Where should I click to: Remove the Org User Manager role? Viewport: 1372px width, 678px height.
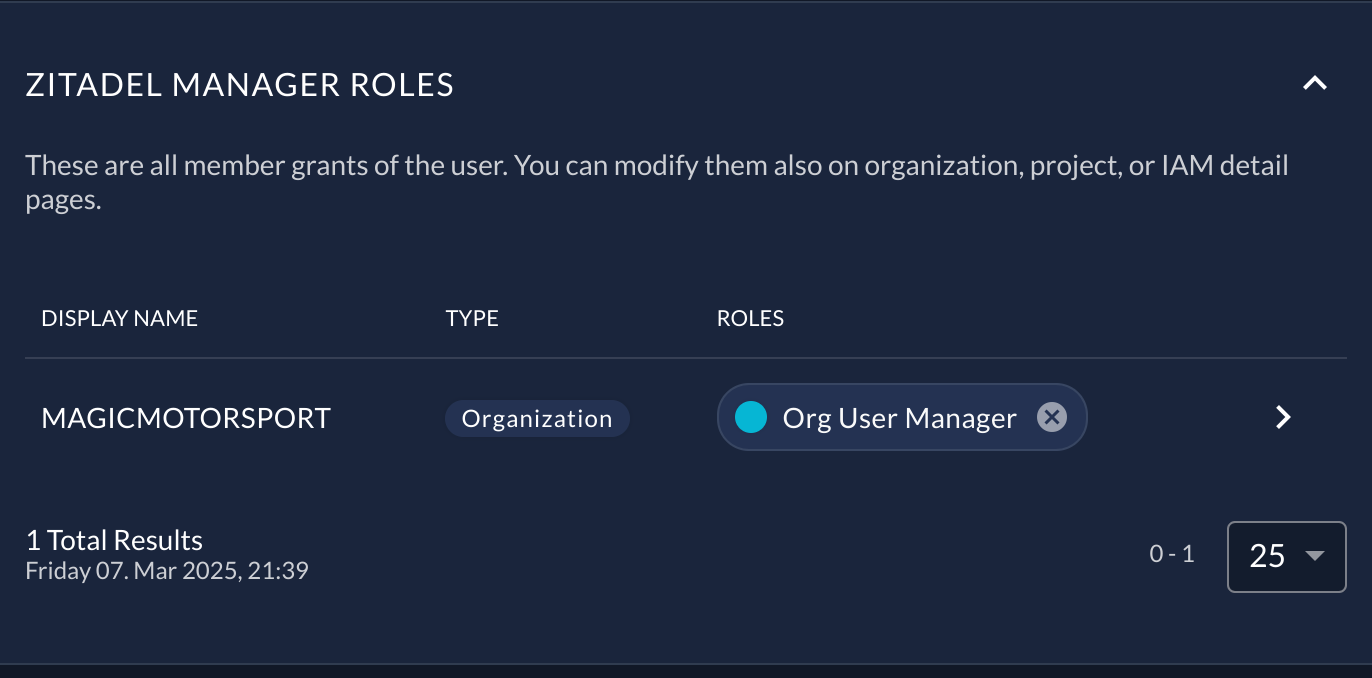[1051, 417]
